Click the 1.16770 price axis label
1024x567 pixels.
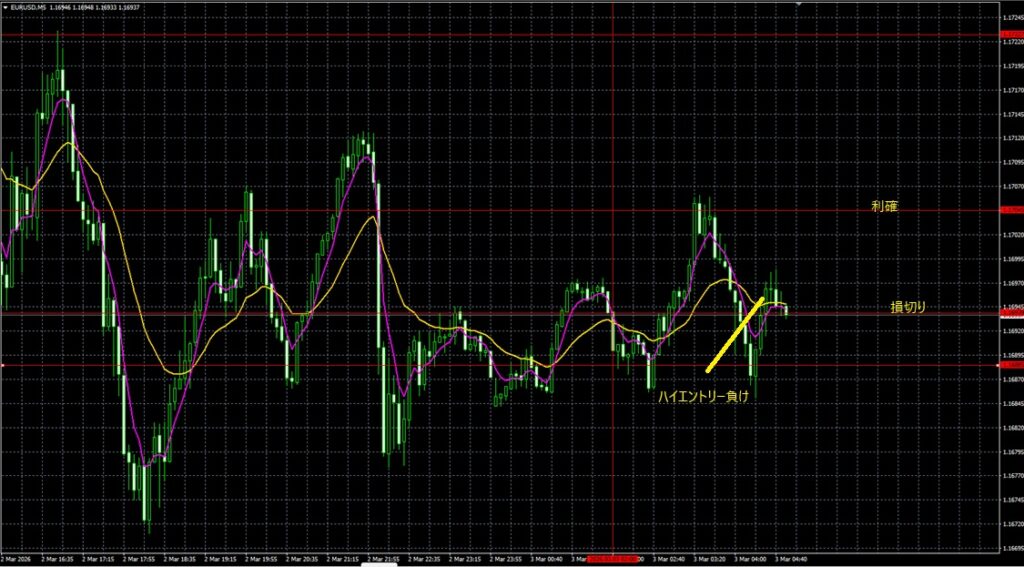(x=1012, y=477)
